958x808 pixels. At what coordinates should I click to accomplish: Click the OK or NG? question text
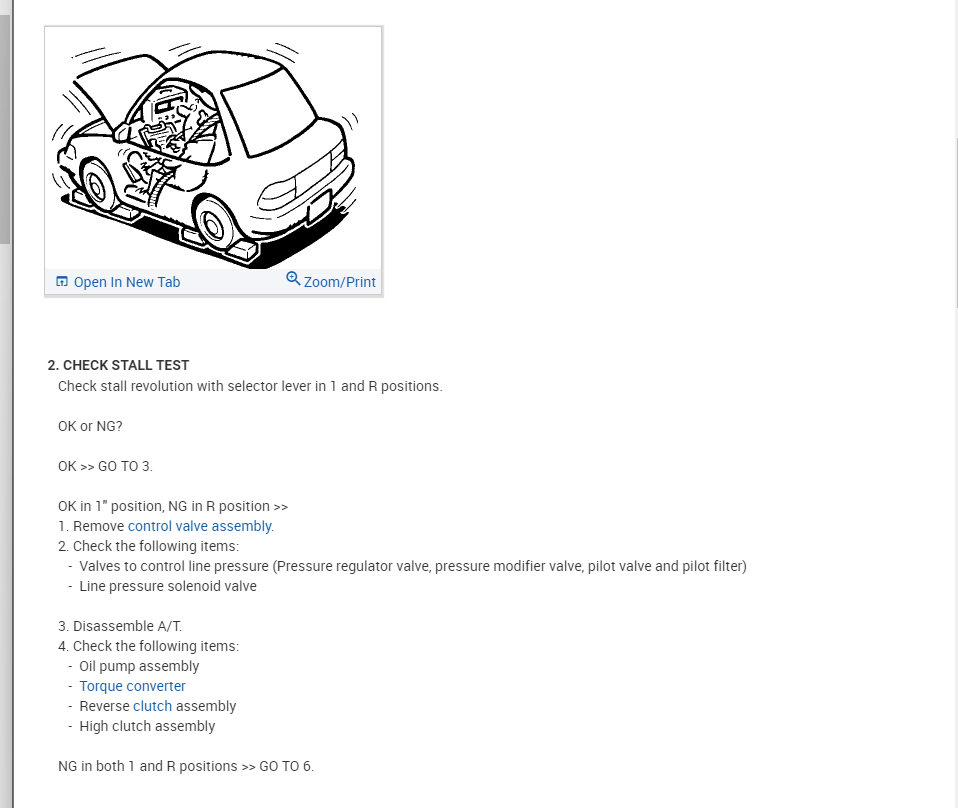coord(90,426)
